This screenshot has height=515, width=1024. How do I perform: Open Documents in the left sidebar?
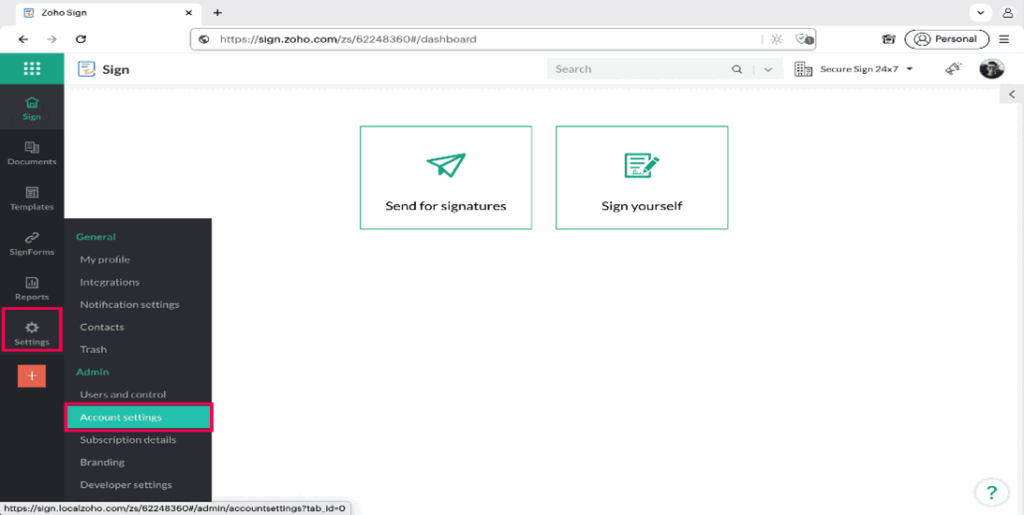click(x=32, y=152)
